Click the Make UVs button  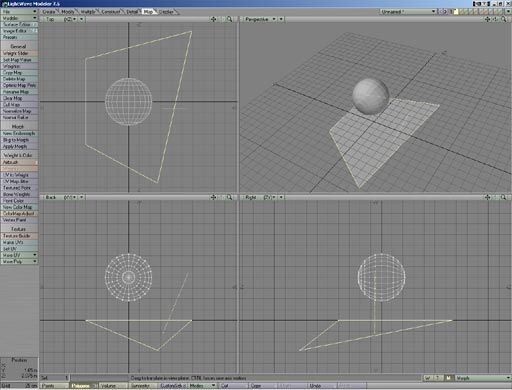[19, 242]
